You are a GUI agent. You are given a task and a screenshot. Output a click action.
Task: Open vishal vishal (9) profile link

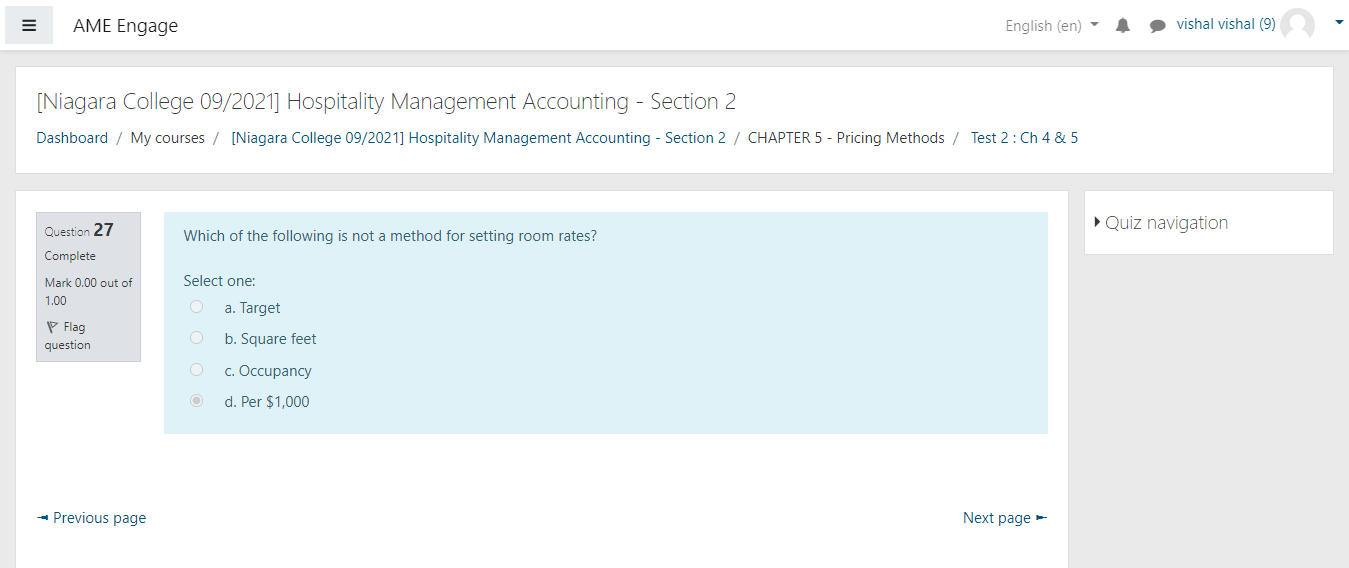pos(1226,24)
